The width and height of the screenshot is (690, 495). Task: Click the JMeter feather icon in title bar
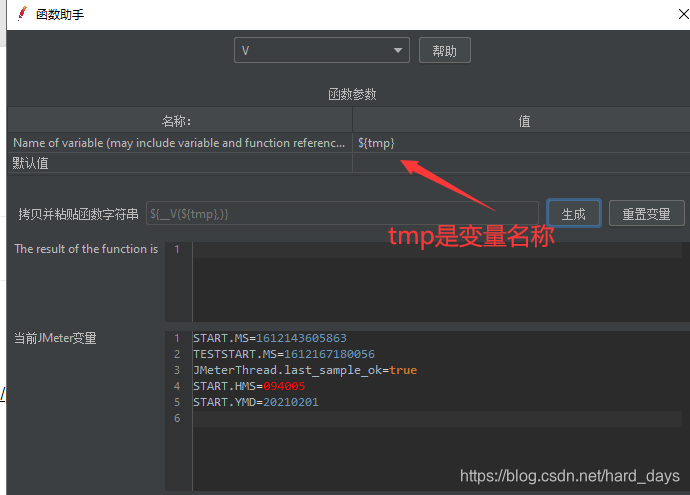pyautogui.click(x=22, y=14)
